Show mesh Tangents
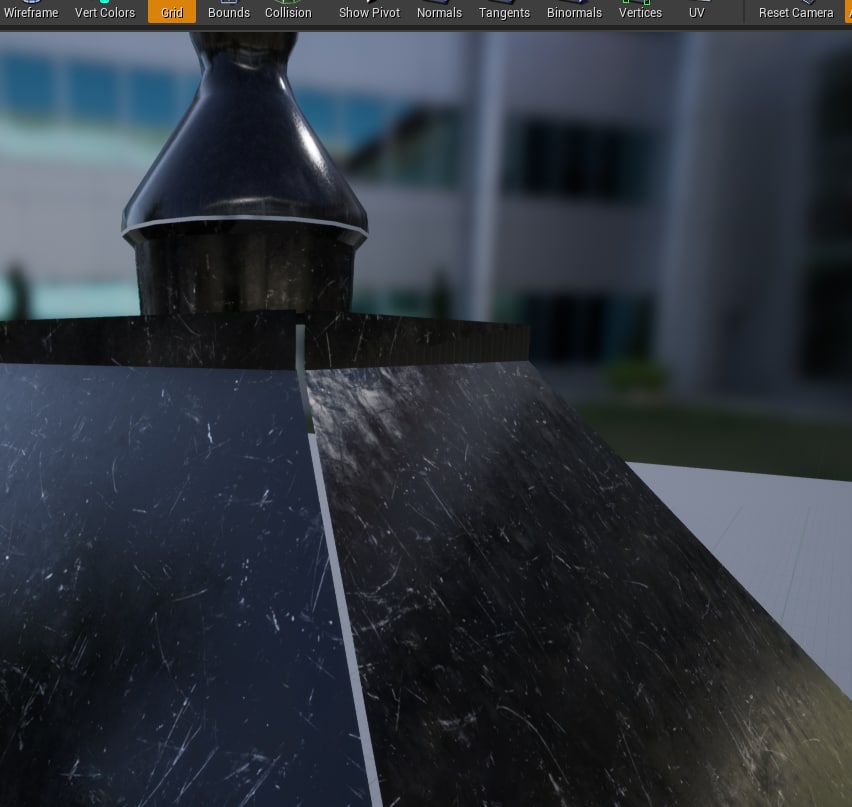This screenshot has height=807, width=852. click(504, 11)
